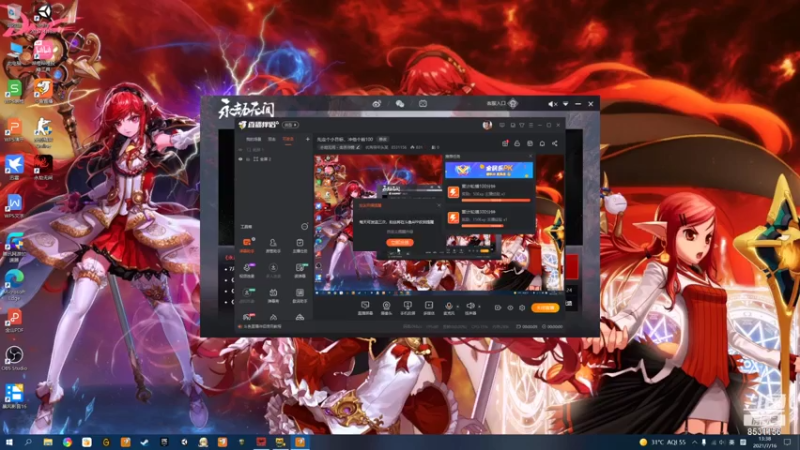Open the Weibo icon in launcher title bar

coord(377,104)
